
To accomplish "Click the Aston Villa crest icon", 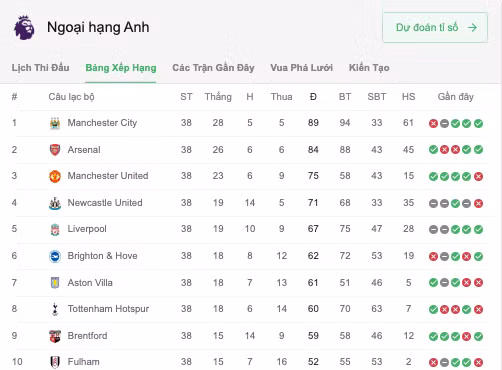I will pos(55,283).
